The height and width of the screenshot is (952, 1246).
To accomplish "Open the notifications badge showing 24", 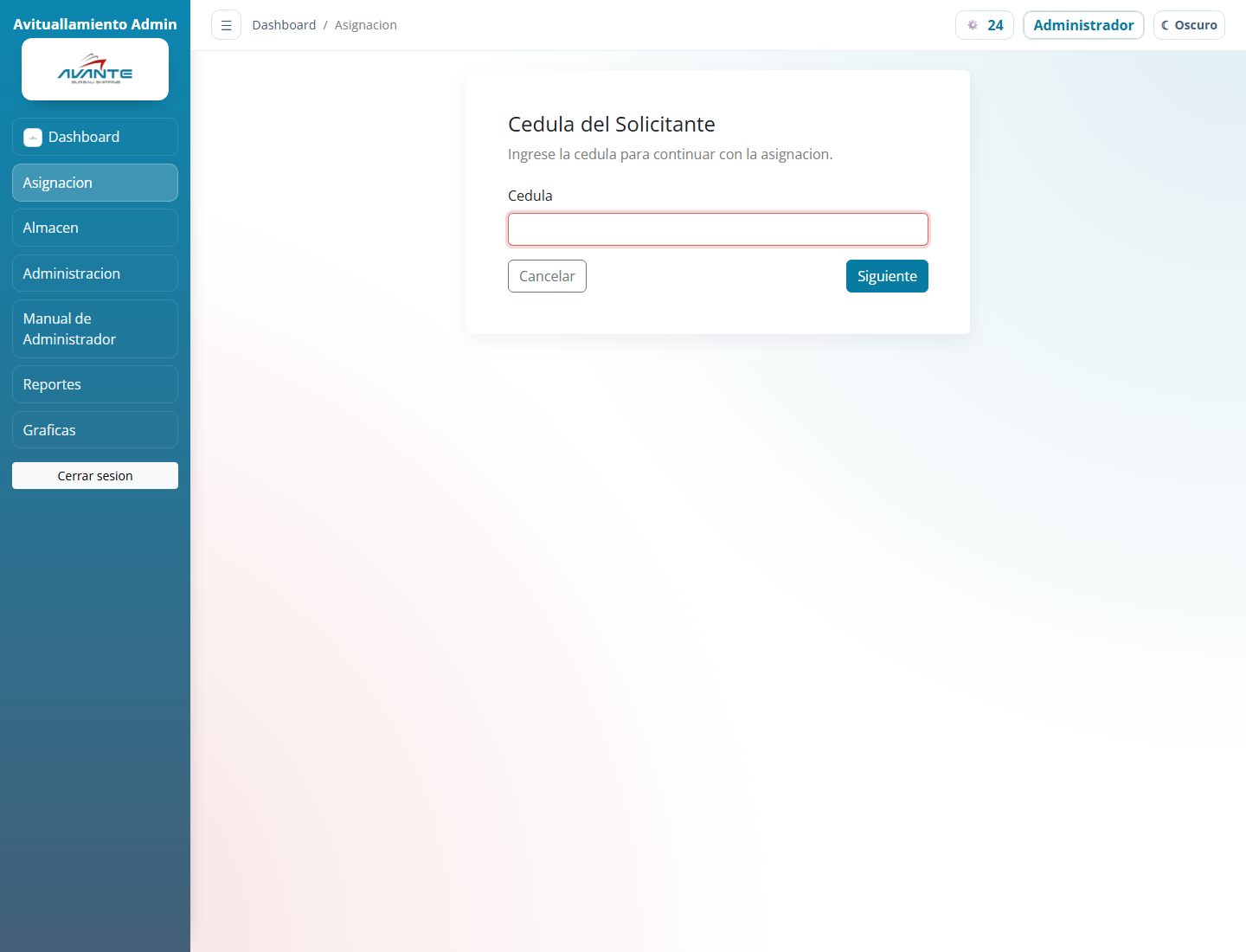I will [x=984, y=25].
